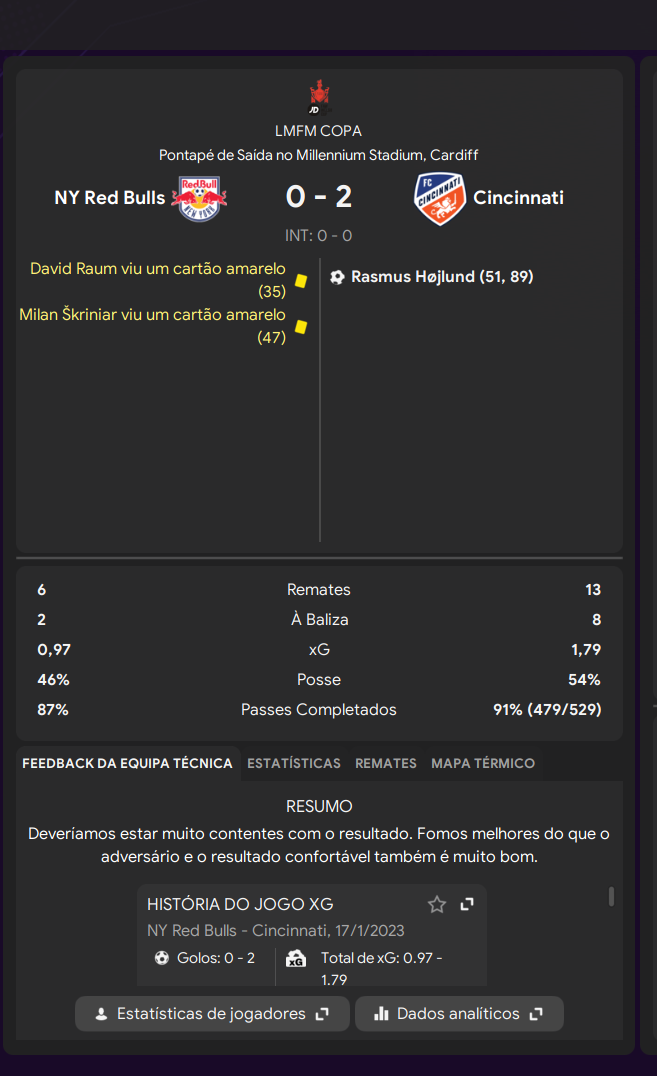Click the Cincinnati team name
The height and width of the screenshot is (1076, 657).
point(518,198)
